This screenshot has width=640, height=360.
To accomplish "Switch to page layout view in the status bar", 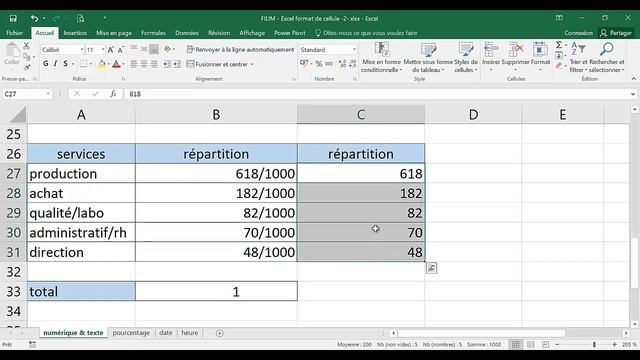I will 531,344.
